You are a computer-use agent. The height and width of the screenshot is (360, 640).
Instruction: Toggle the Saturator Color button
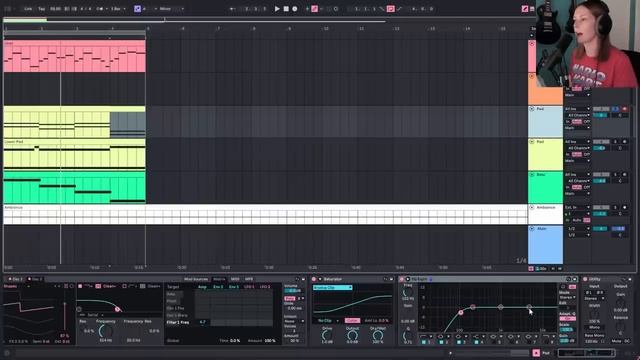352,320
